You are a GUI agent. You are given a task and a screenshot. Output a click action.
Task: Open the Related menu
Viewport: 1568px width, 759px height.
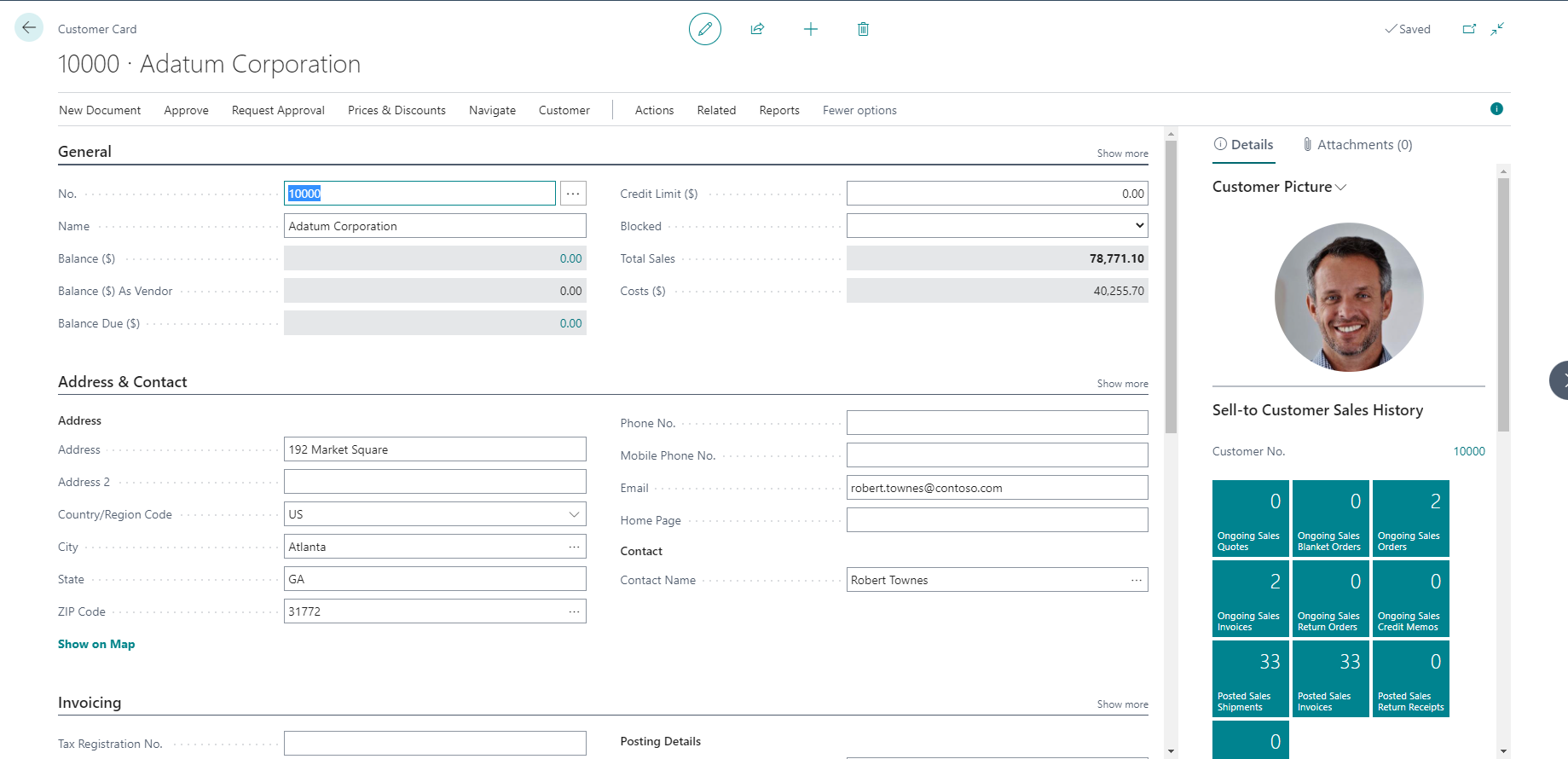pos(716,110)
